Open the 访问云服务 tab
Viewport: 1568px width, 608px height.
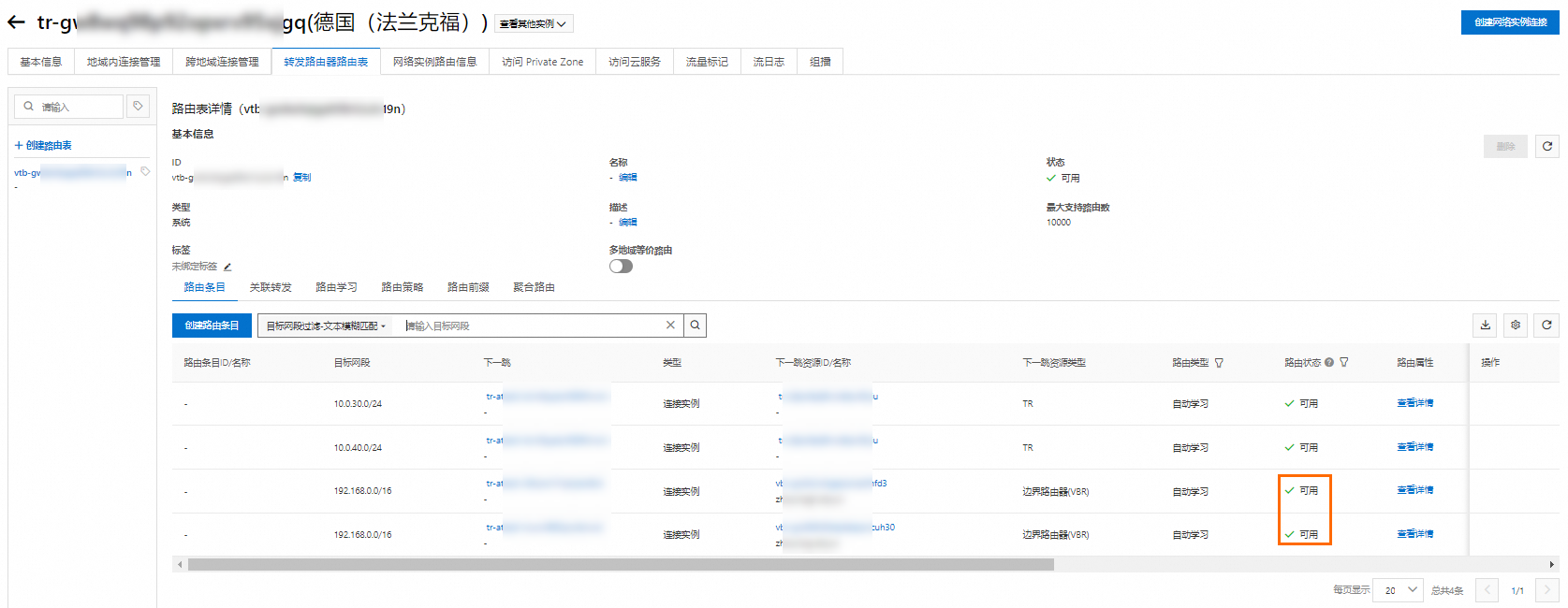tap(635, 62)
